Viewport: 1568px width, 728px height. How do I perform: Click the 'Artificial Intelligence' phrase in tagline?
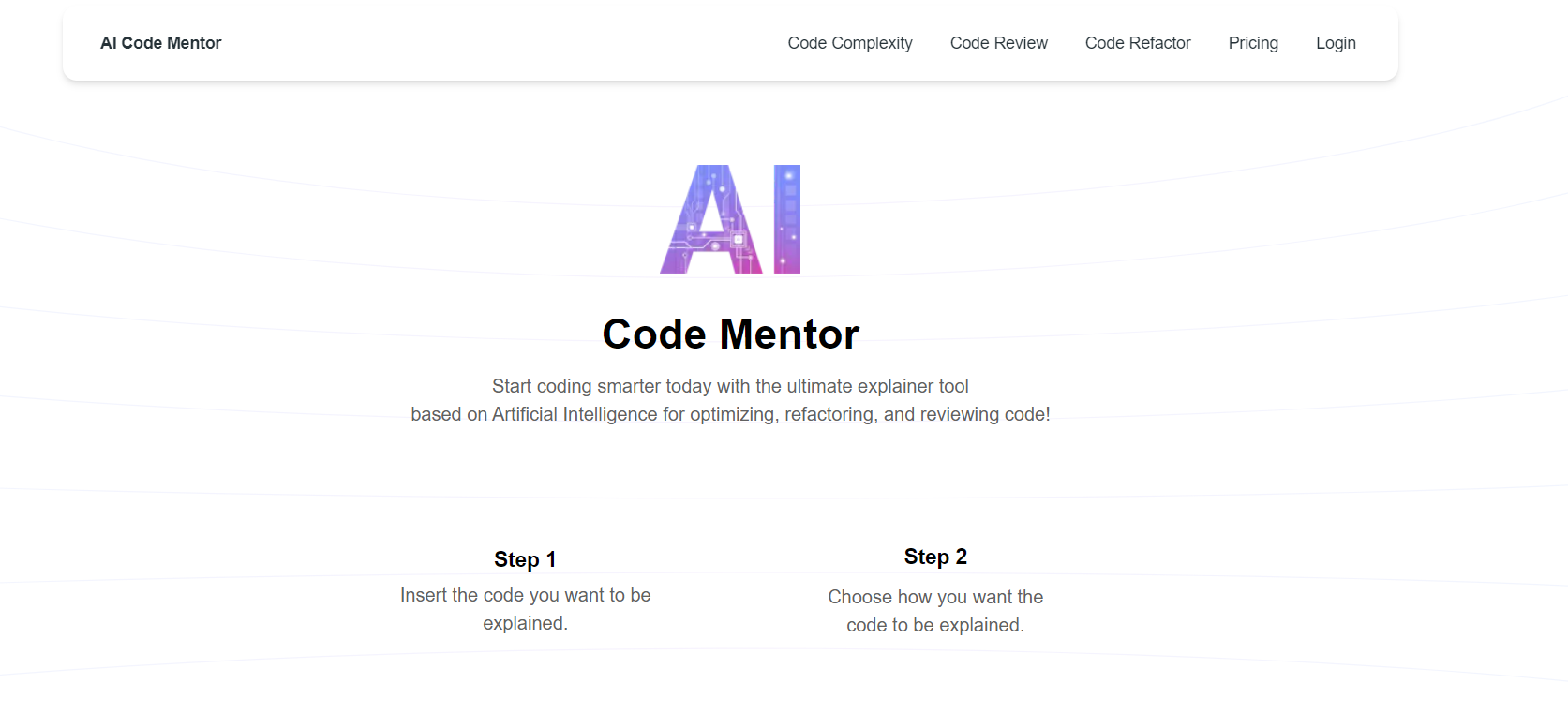(x=575, y=414)
